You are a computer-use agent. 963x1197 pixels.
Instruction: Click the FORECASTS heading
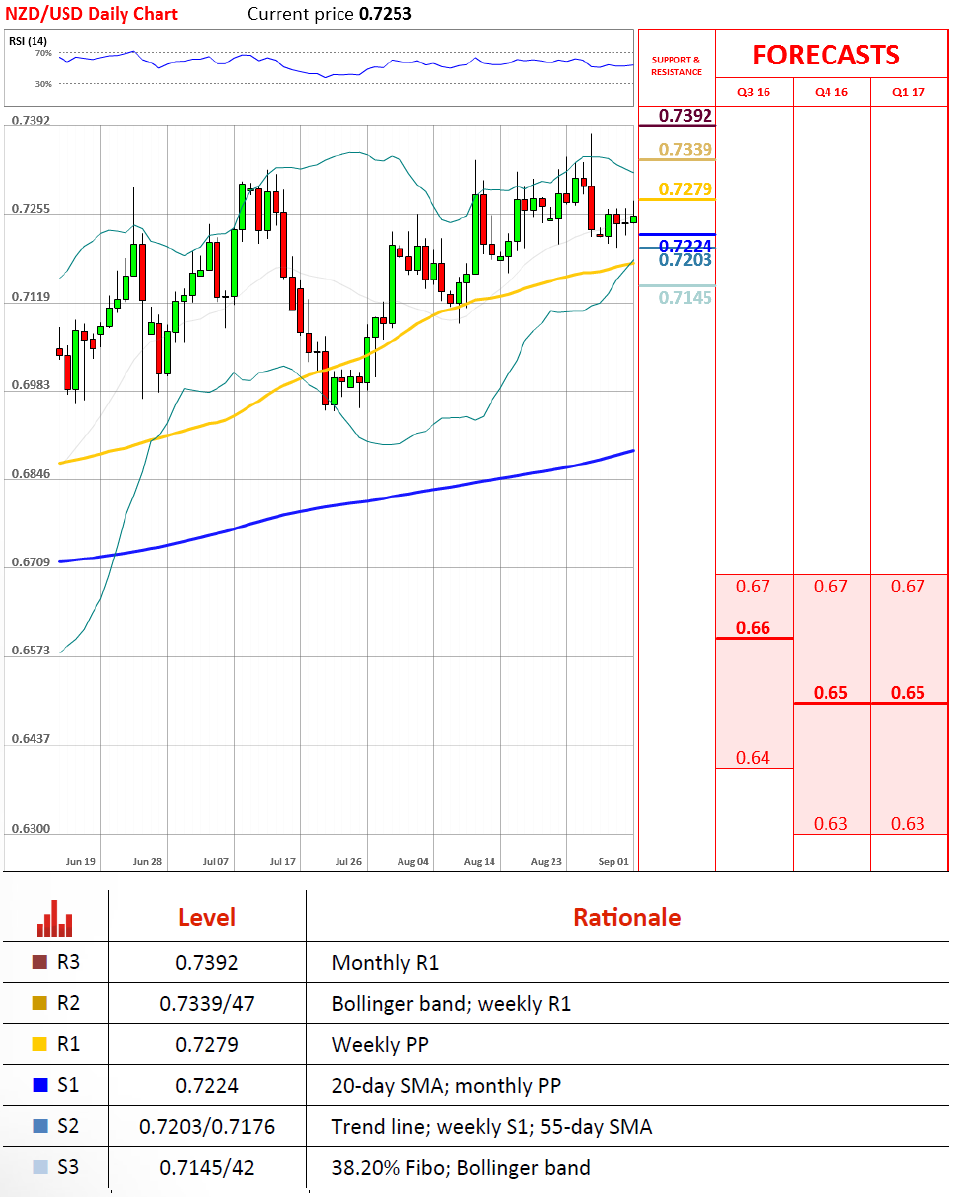click(825, 54)
